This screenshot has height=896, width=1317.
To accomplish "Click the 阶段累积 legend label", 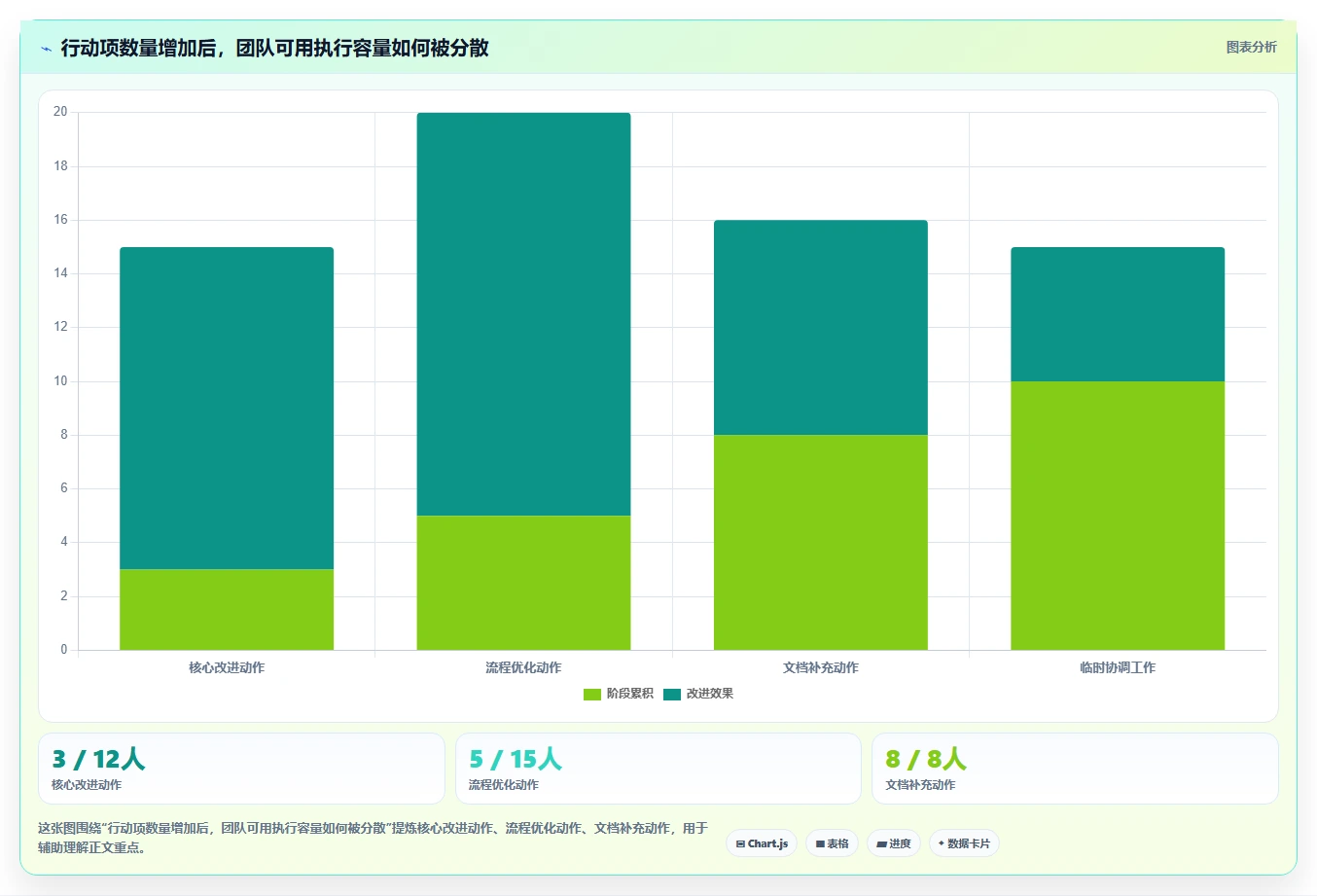I will pyautogui.click(x=630, y=694).
